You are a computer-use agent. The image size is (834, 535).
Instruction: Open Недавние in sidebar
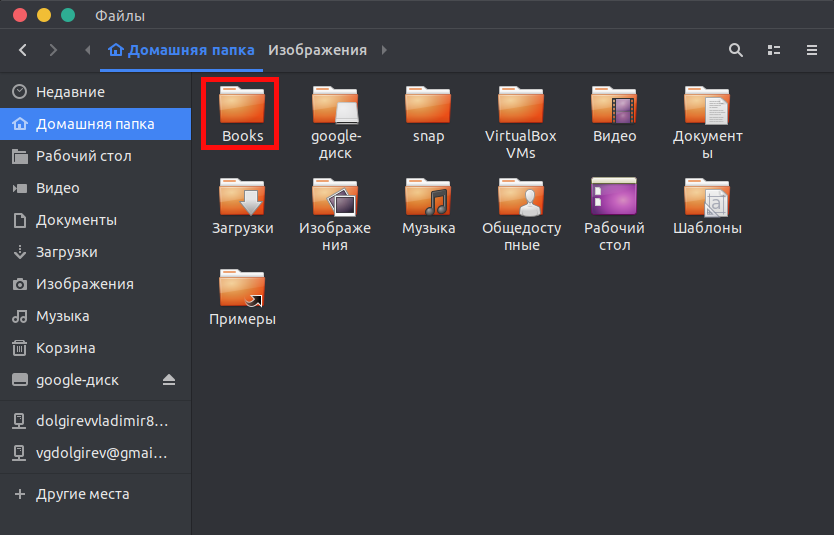(96, 92)
